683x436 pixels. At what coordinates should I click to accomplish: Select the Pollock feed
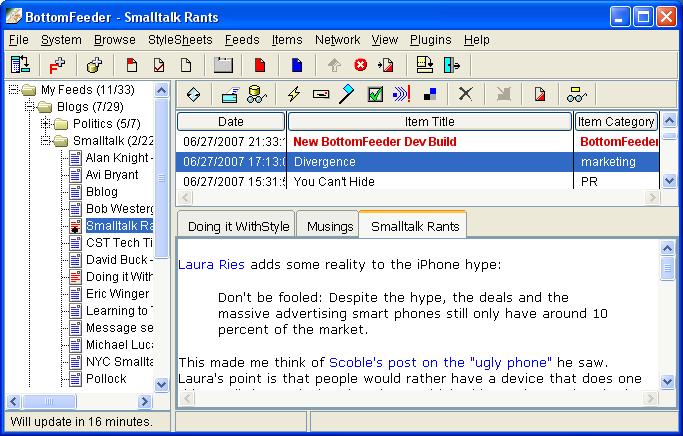pyautogui.click(x=106, y=379)
